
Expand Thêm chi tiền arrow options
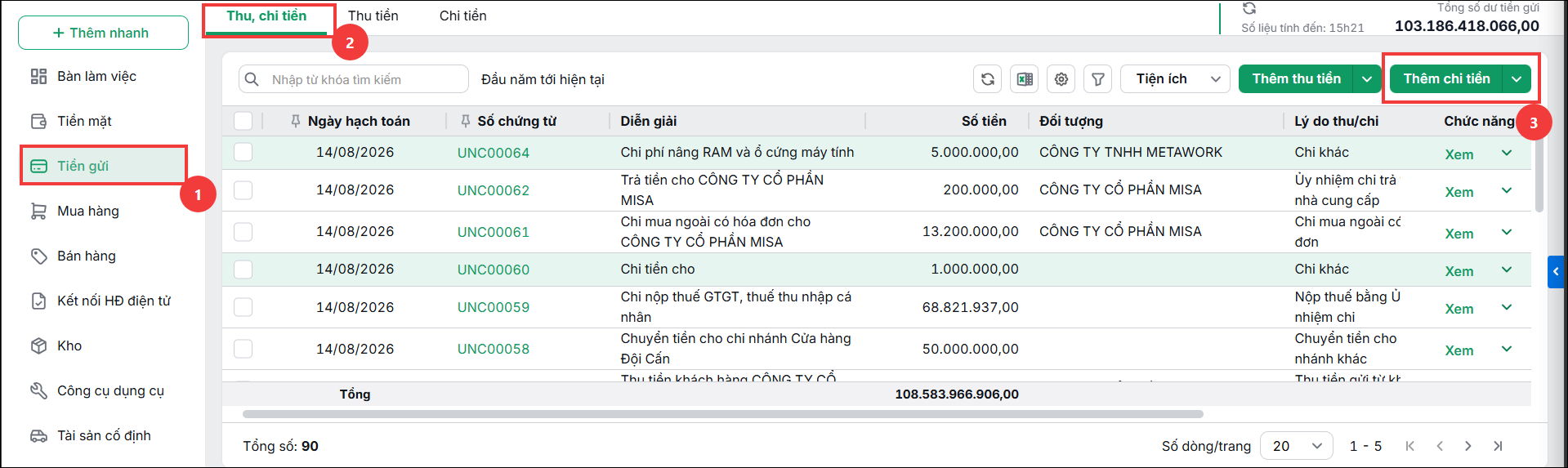(x=1517, y=79)
